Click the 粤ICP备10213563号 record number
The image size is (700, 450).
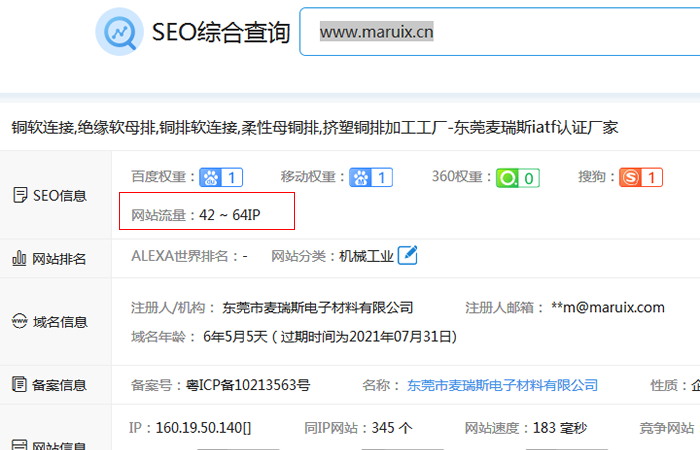(248, 385)
